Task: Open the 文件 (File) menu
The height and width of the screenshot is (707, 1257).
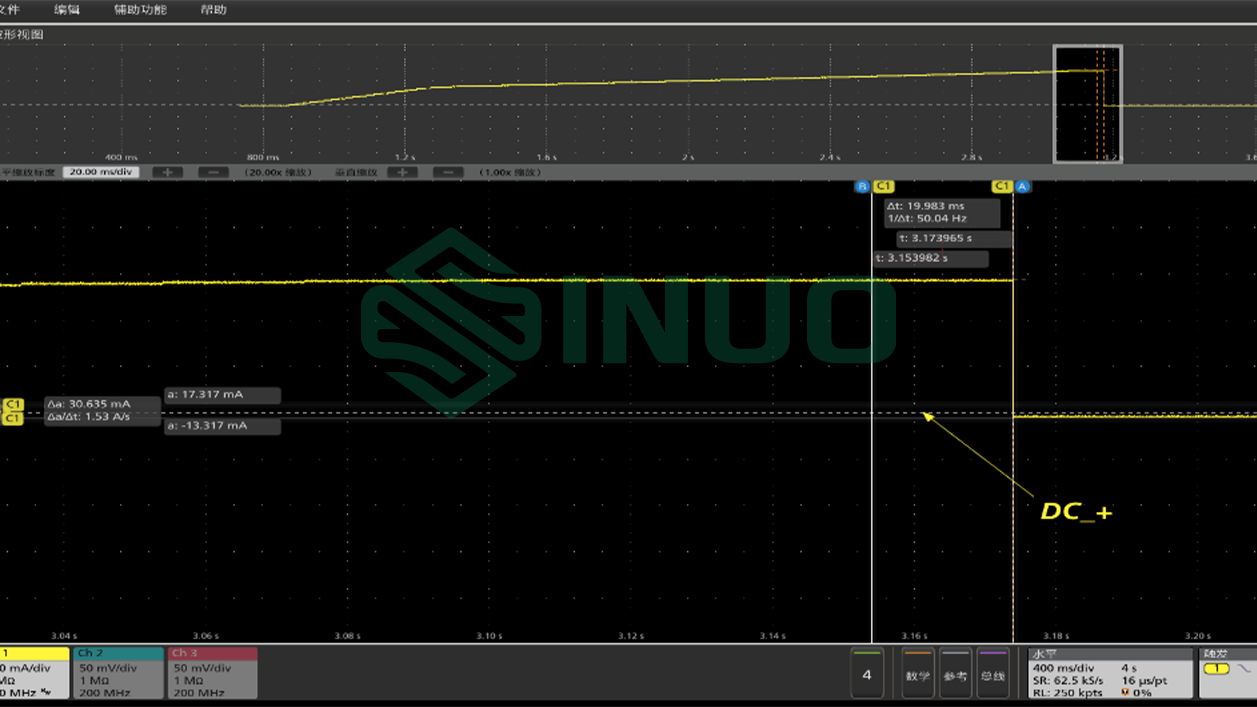Action: (x=9, y=10)
